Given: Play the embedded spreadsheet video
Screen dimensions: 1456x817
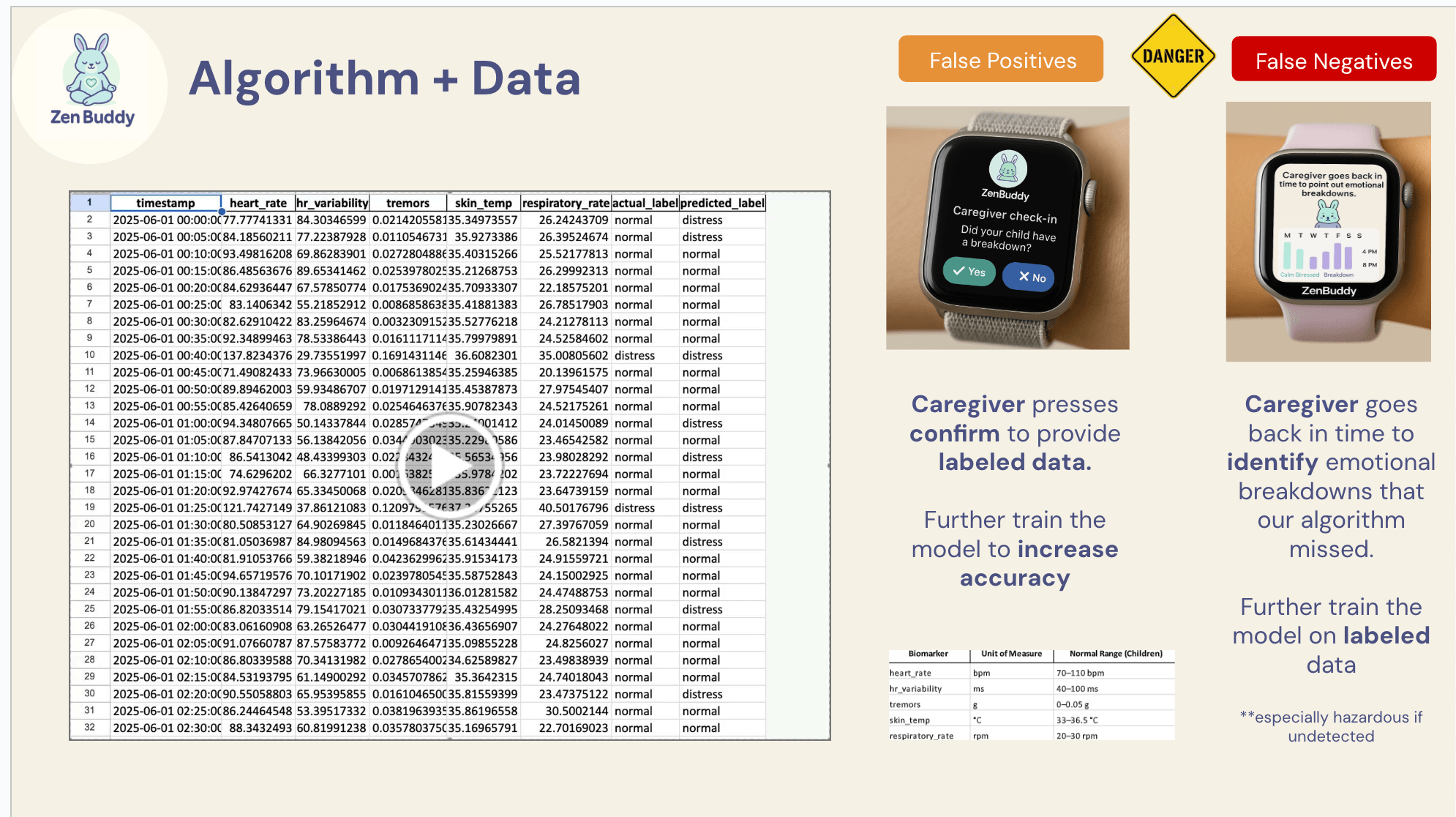Looking at the screenshot, I should coord(449,466).
